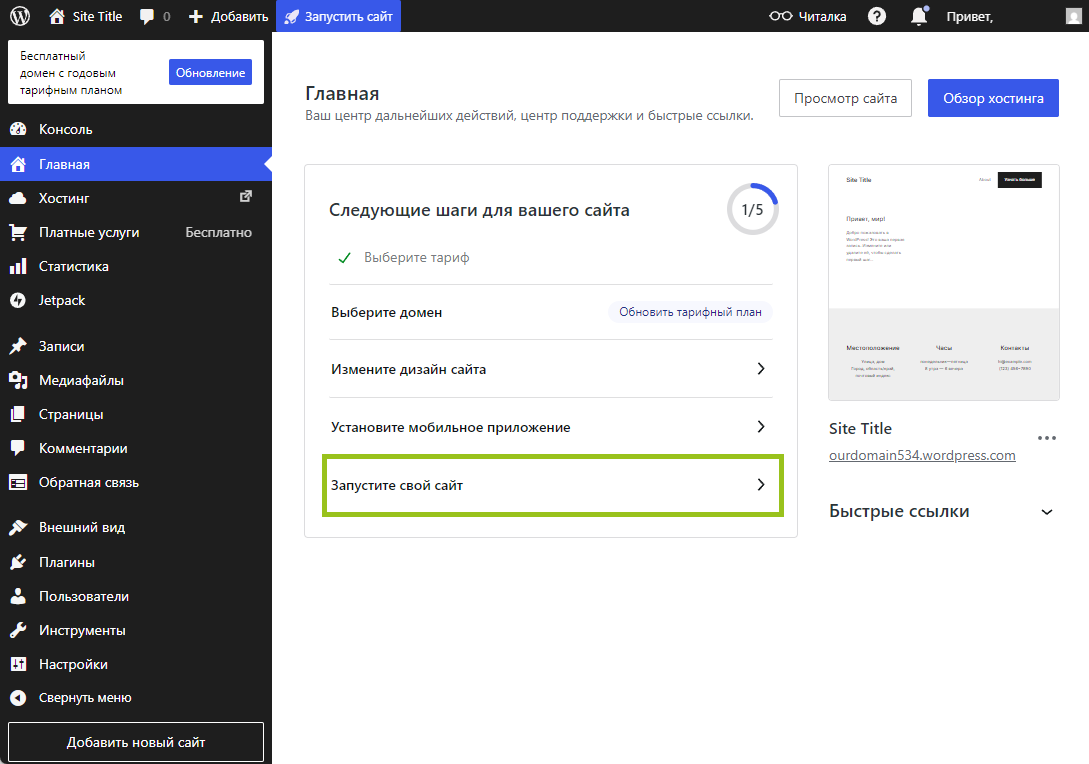Click the Бесплатно label by Платные услуги
Screen dimensions: 1089x764
[218, 232]
